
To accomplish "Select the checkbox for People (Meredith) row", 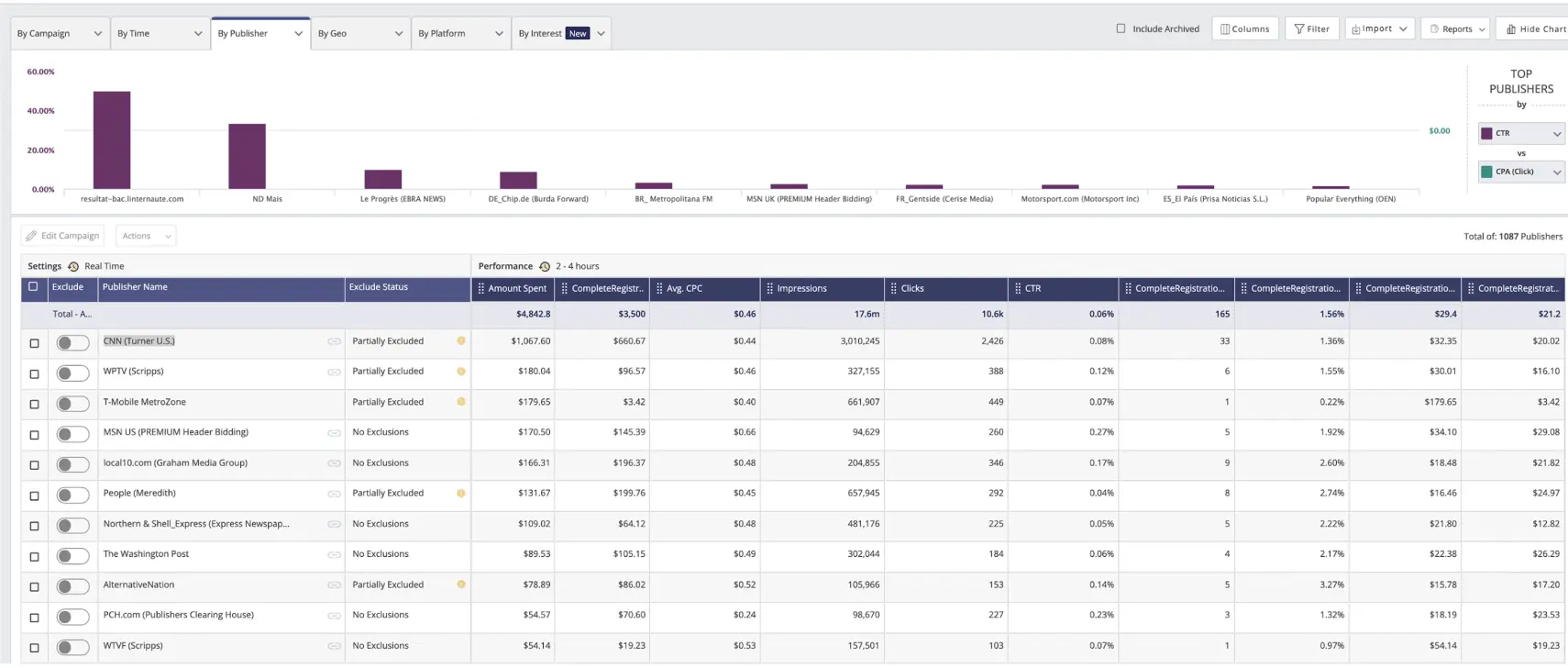I will [x=35, y=495].
